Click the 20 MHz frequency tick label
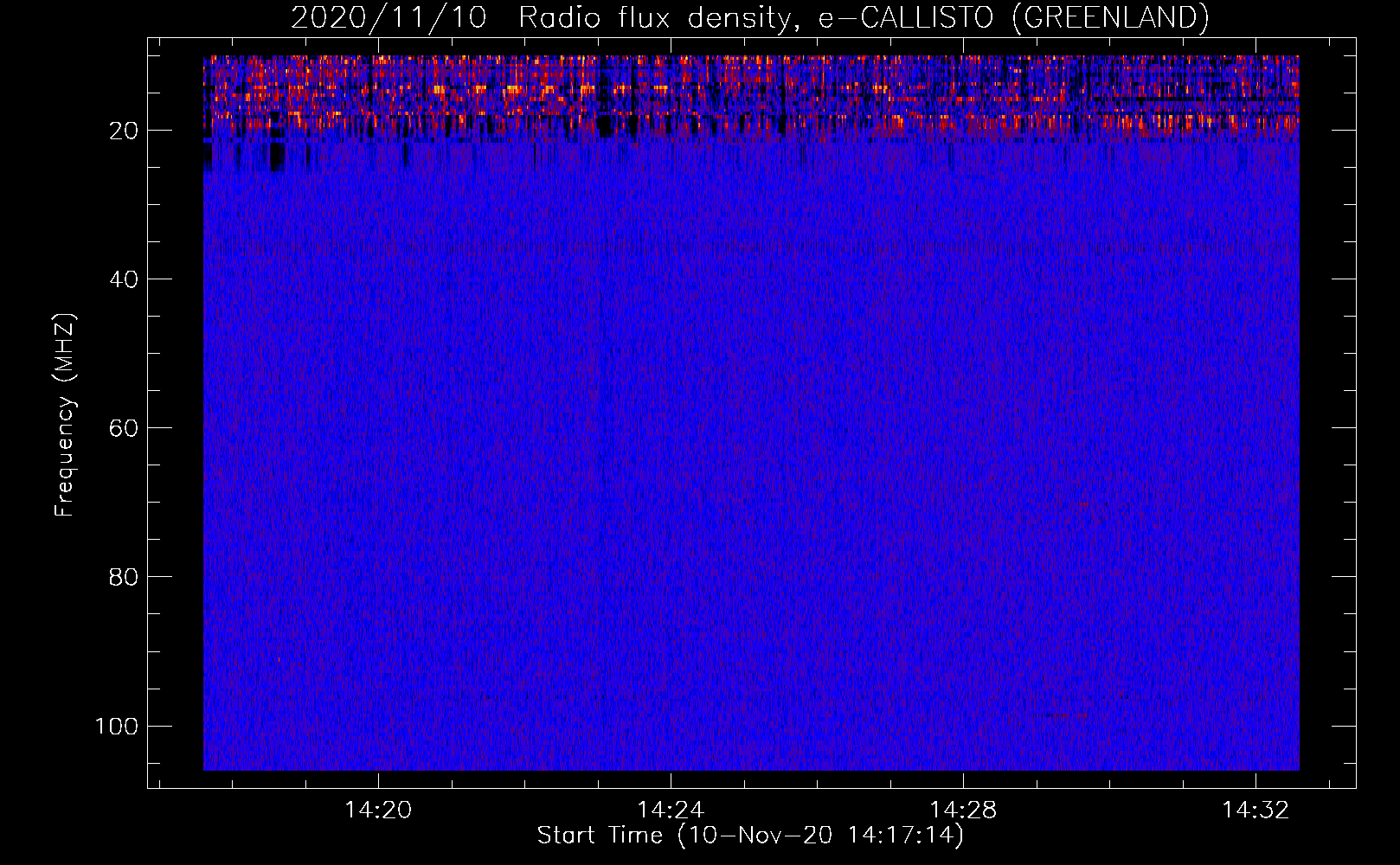The image size is (1400, 865). [124, 131]
